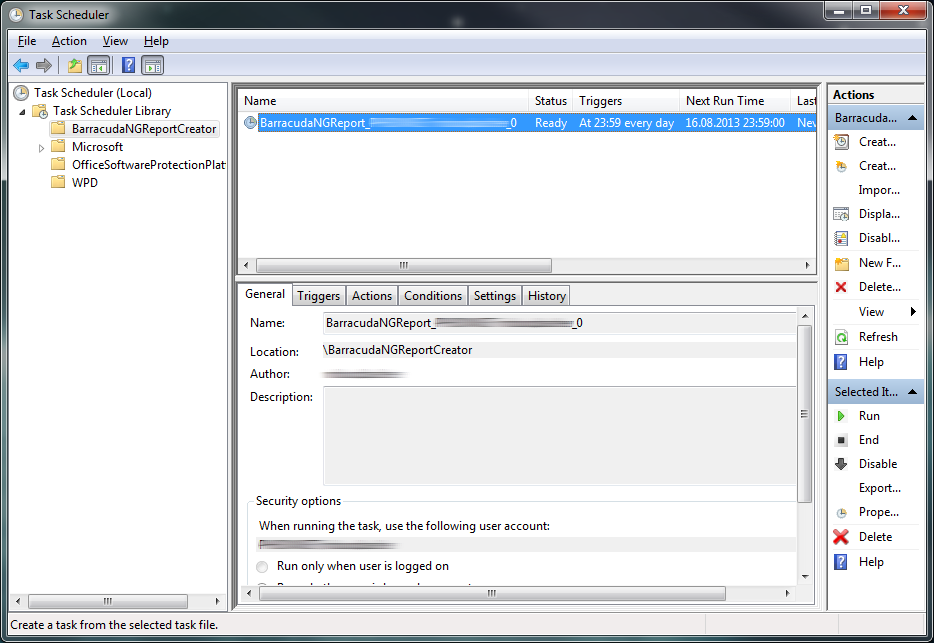Screen dimensions: 934x643
Task: Sort by Next Run Time column header
Action: pyautogui.click(x=735, y=101)
